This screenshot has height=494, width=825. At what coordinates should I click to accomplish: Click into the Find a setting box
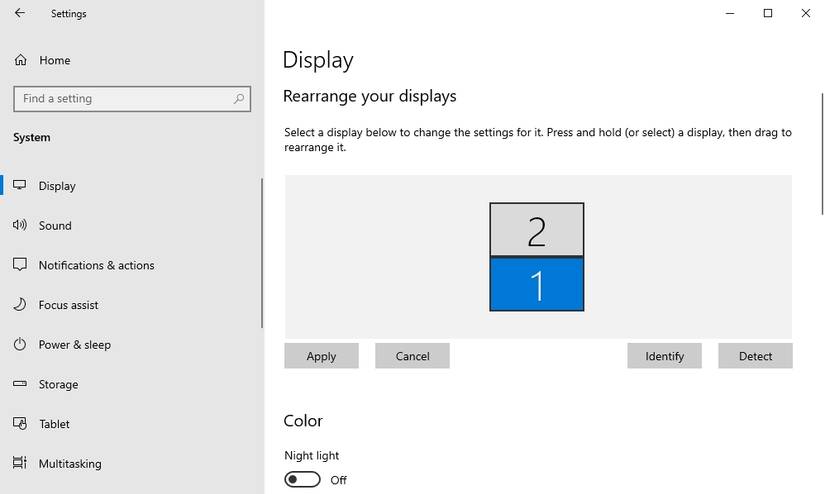(120, 99)
